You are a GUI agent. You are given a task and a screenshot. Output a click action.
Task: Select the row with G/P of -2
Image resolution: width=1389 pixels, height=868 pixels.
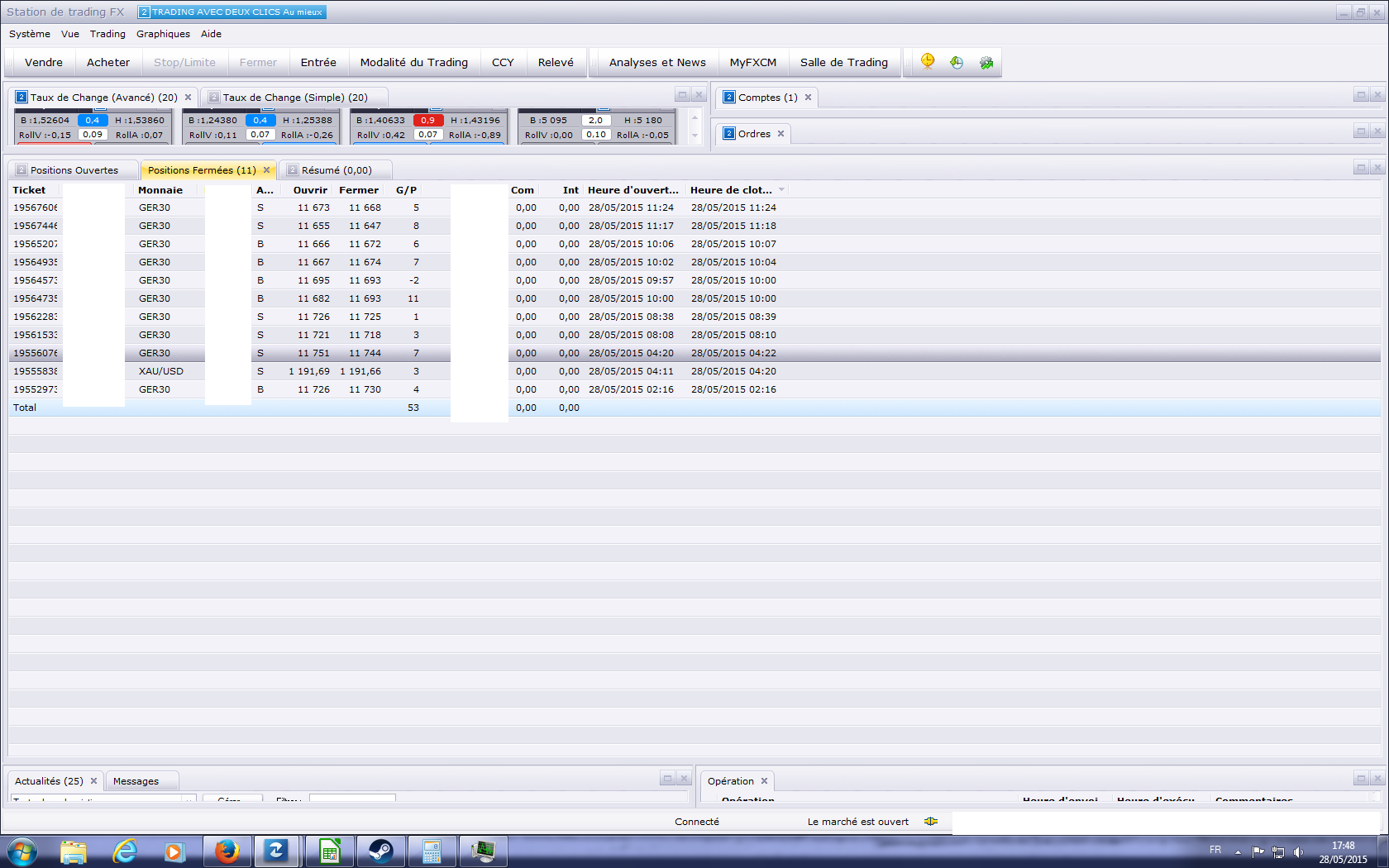pyautogui.click(x=694, y=280)
